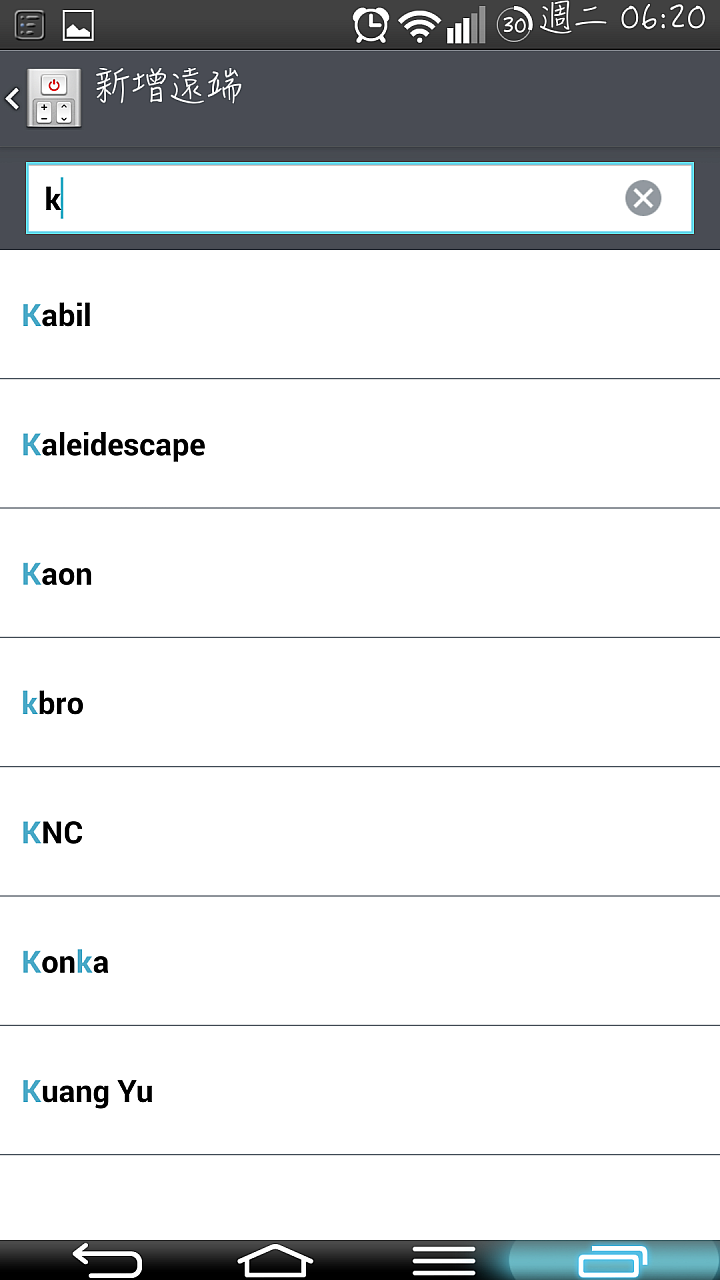Open the 新增遠端 title header

(169, 88)
